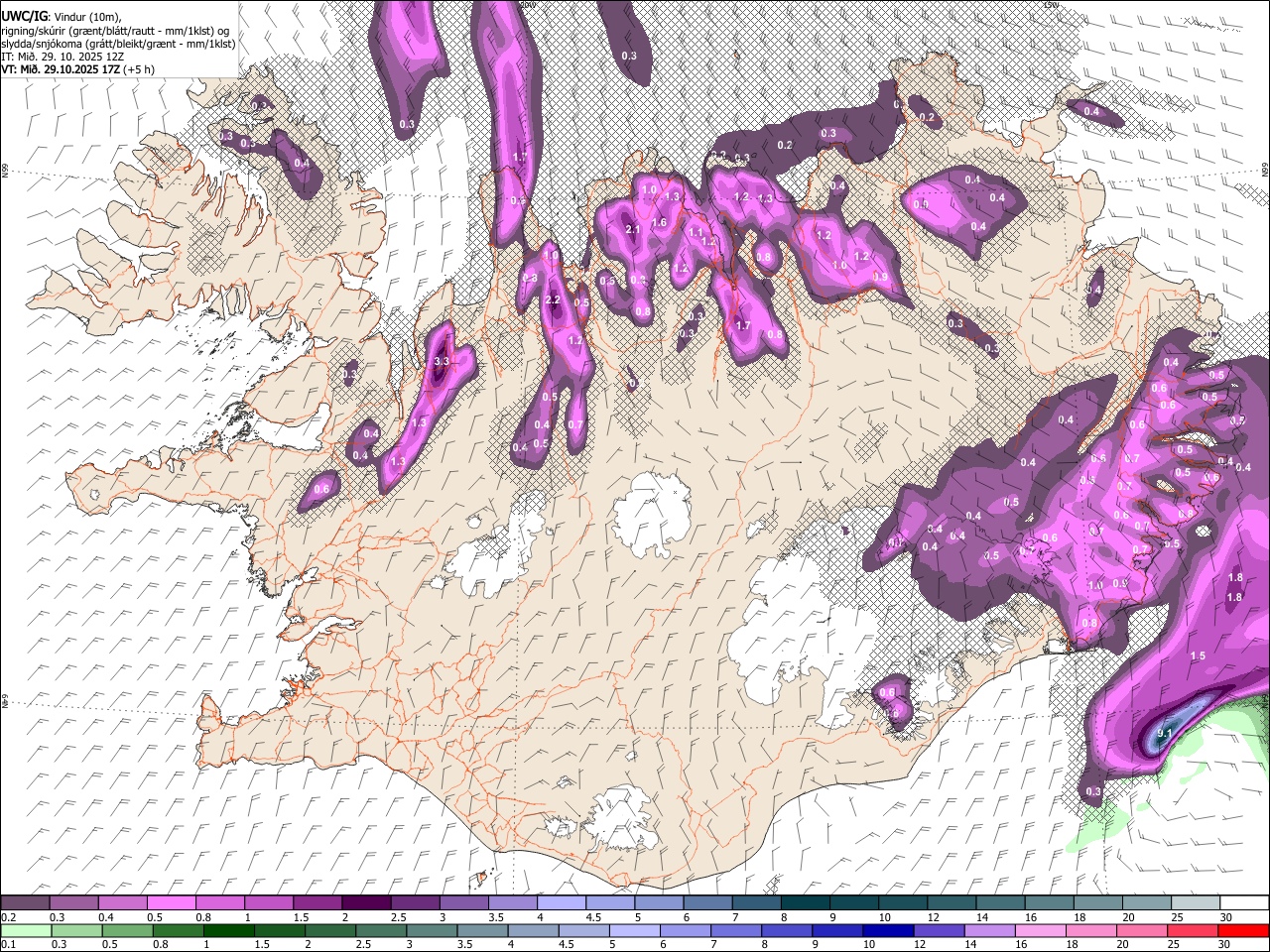This screenshot has width=1270, height=952.
Task: Click the 3.3 snowfall value label
Action: 443,361
